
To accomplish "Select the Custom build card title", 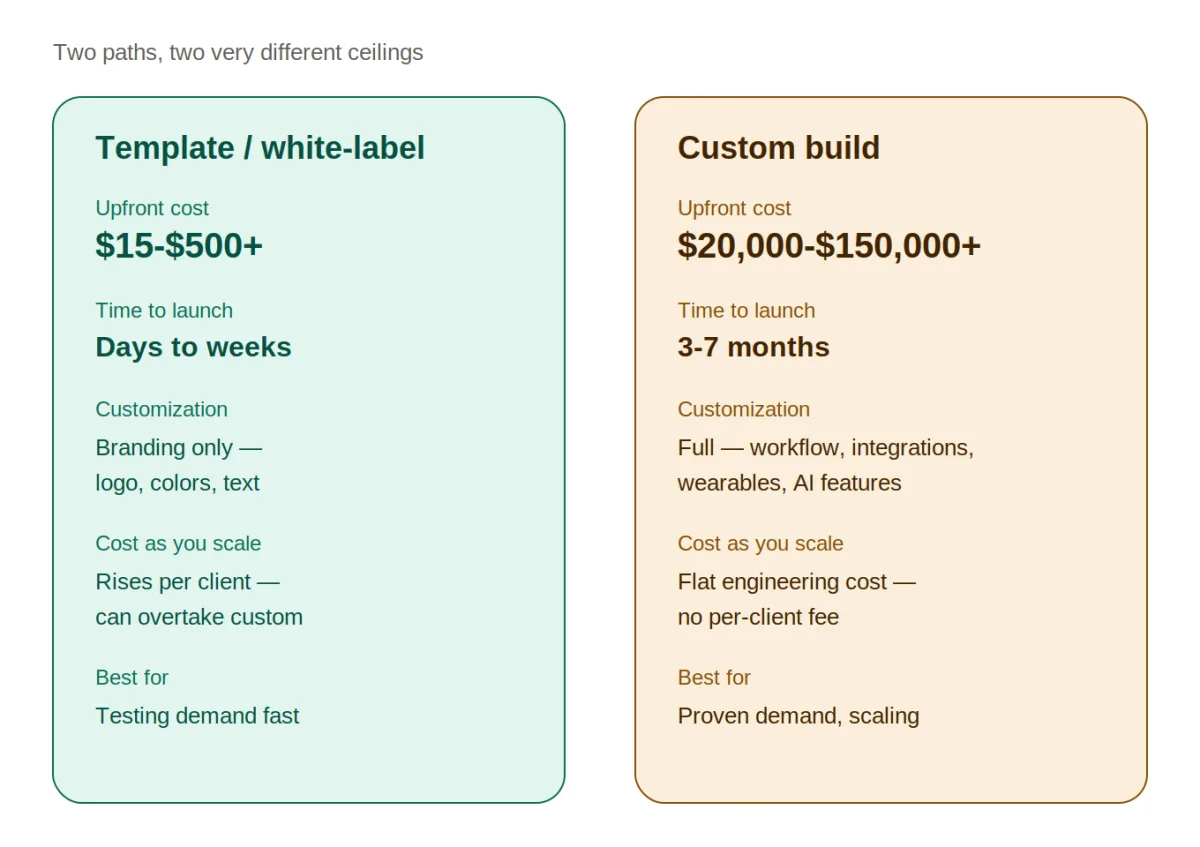I will point(779,148).
